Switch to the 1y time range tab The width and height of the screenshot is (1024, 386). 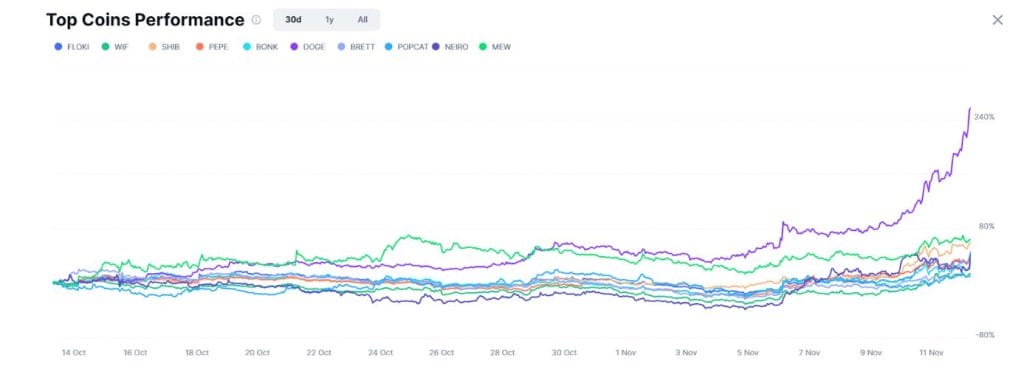pos(329,20)
